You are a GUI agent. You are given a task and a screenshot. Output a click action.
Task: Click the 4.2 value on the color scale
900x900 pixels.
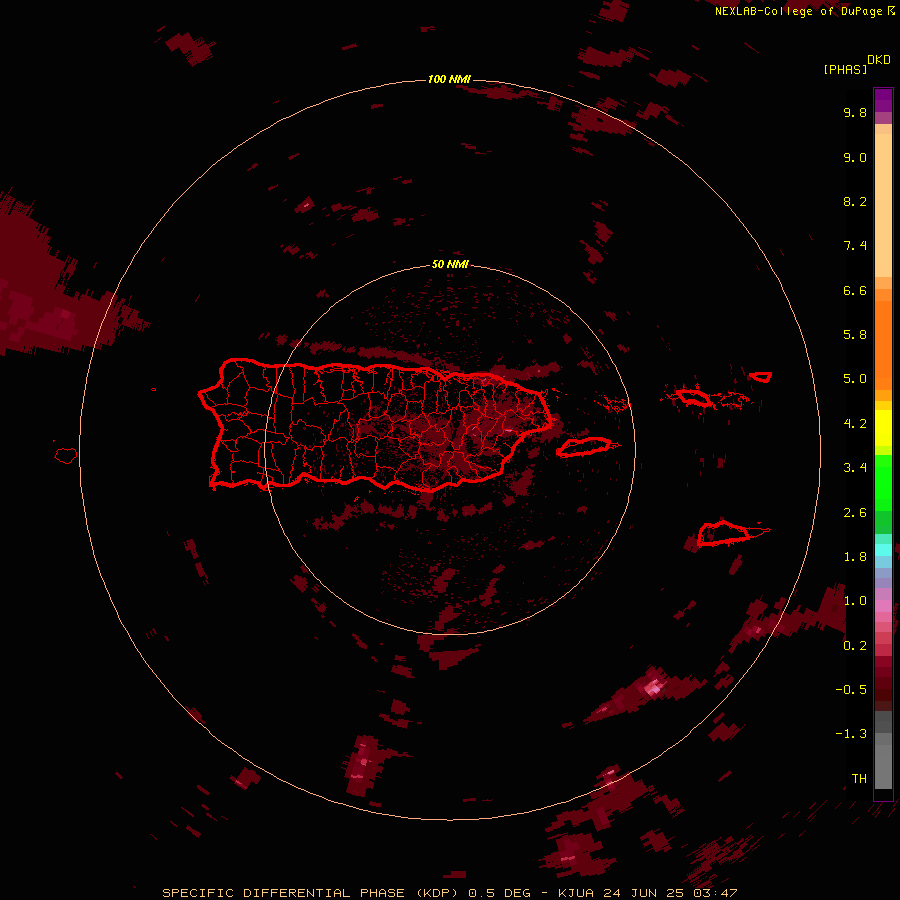coord(855,424)
